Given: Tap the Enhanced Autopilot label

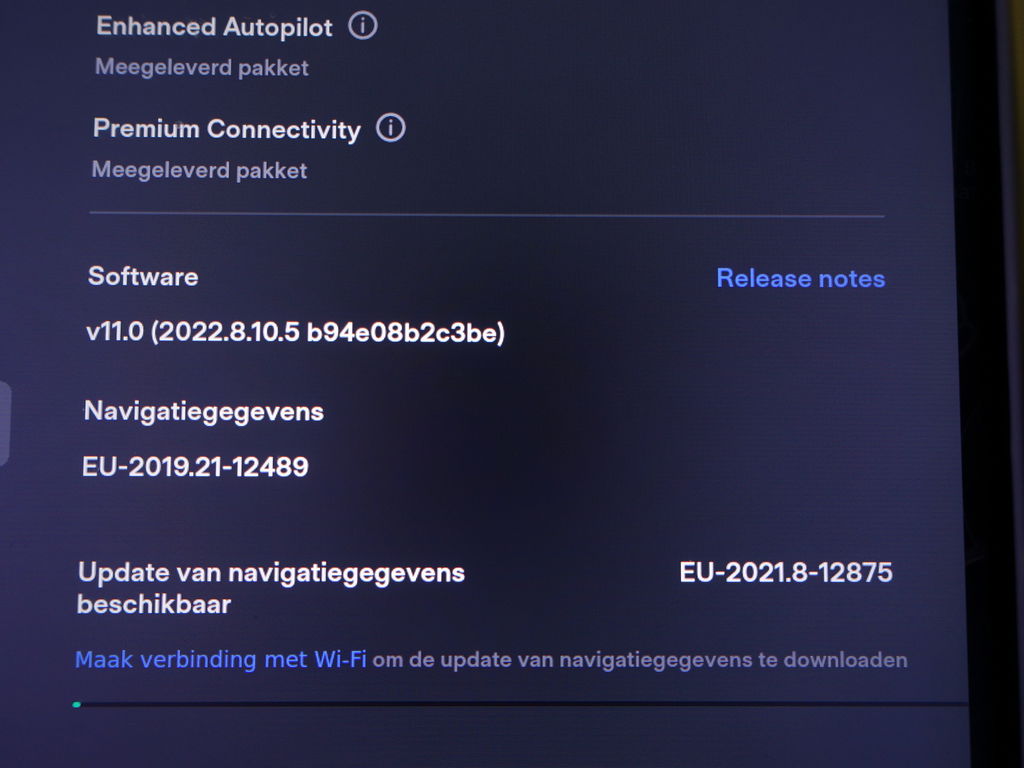Looking at the screenshot, I should [x=214, y=27].
